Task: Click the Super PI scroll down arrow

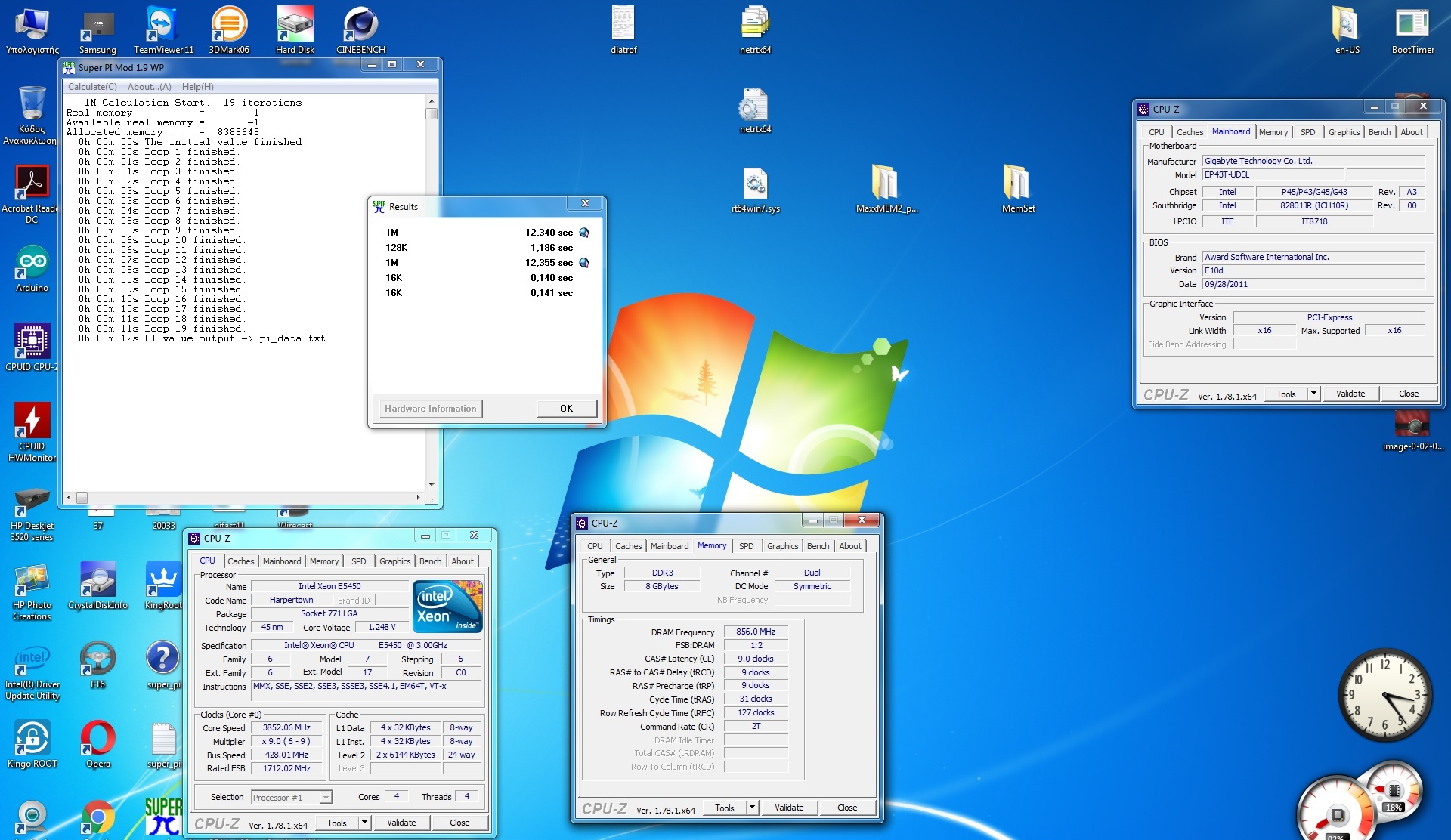Action: click(x=432, y=485)
